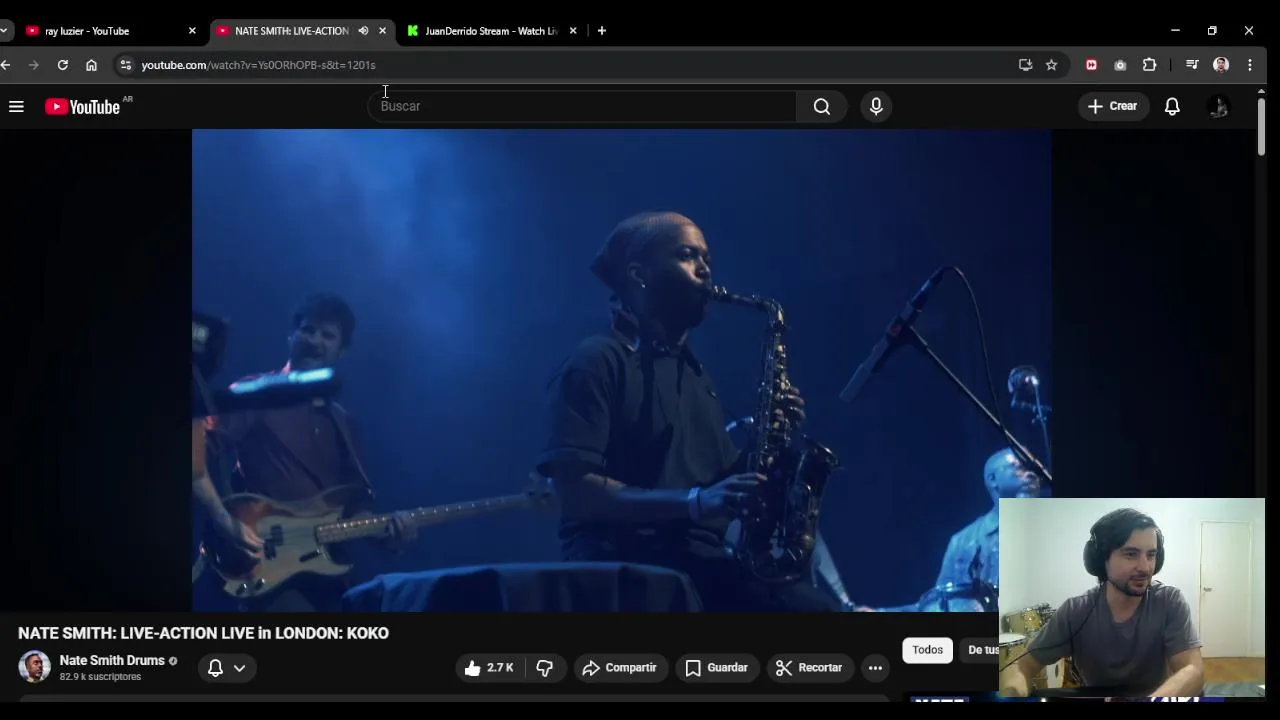Open the Chrome profile avatar
This screenshot has width=1280, height=720.
(1221, 65)
